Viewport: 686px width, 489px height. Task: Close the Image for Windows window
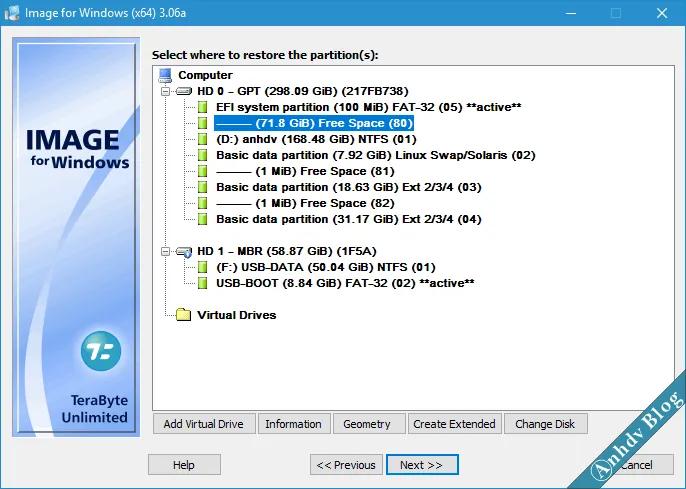pos(662,13)
